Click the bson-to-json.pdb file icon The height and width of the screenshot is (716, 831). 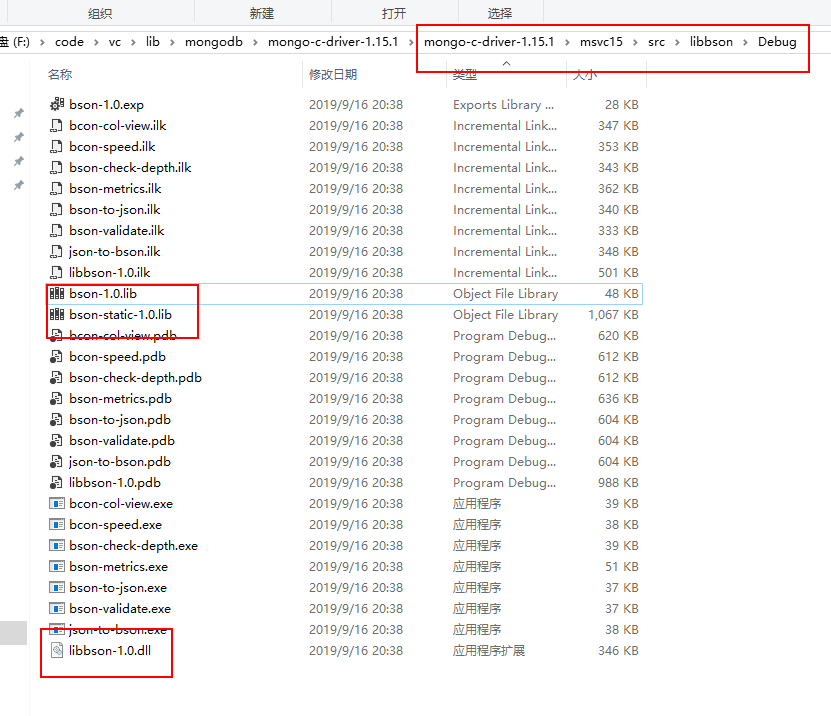[57, 419]
